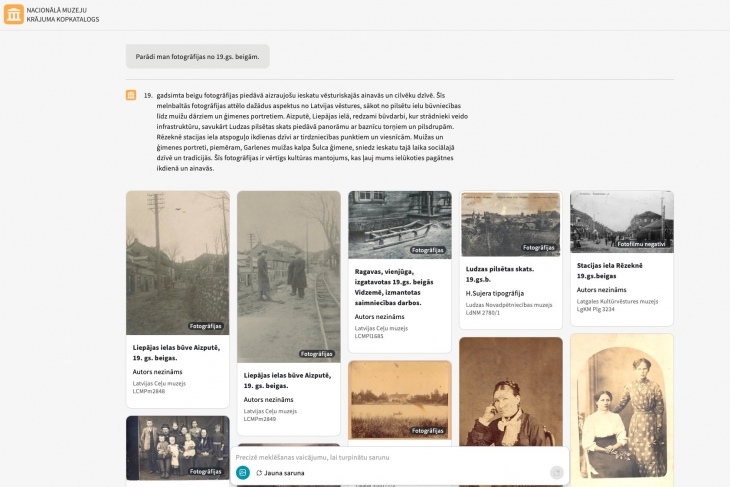Click the museum catalog logo icon
Screen dimensions: 730x487
(14, 14)
